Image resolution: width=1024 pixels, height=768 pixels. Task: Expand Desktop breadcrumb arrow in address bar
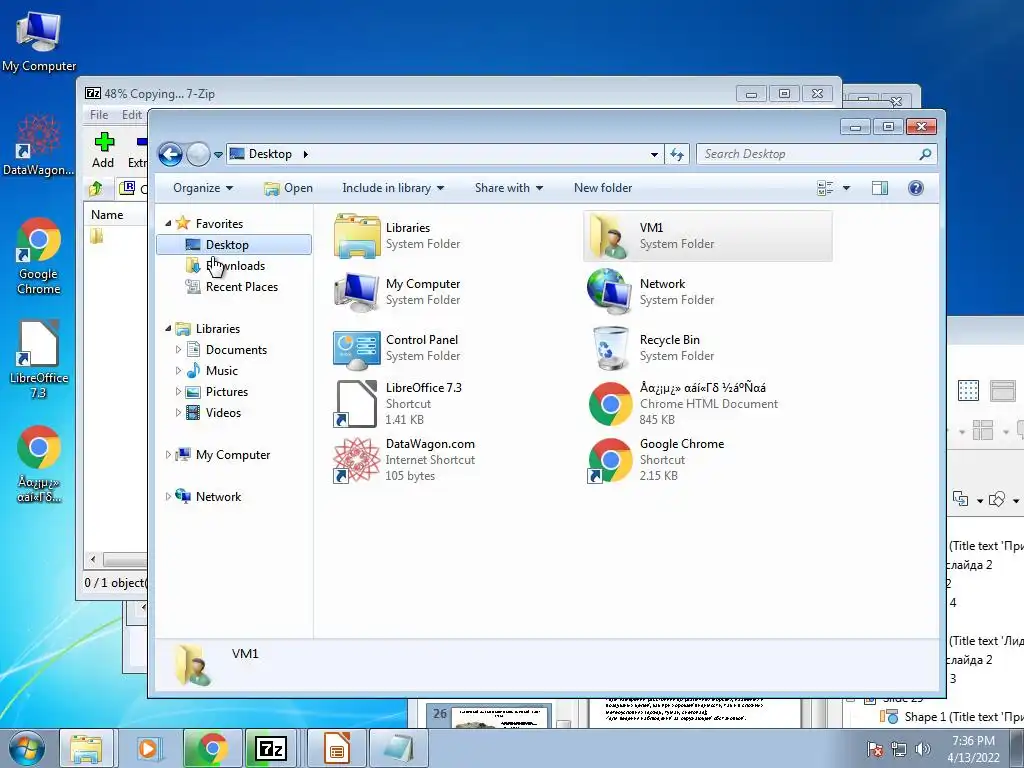(x=305, y=154)
